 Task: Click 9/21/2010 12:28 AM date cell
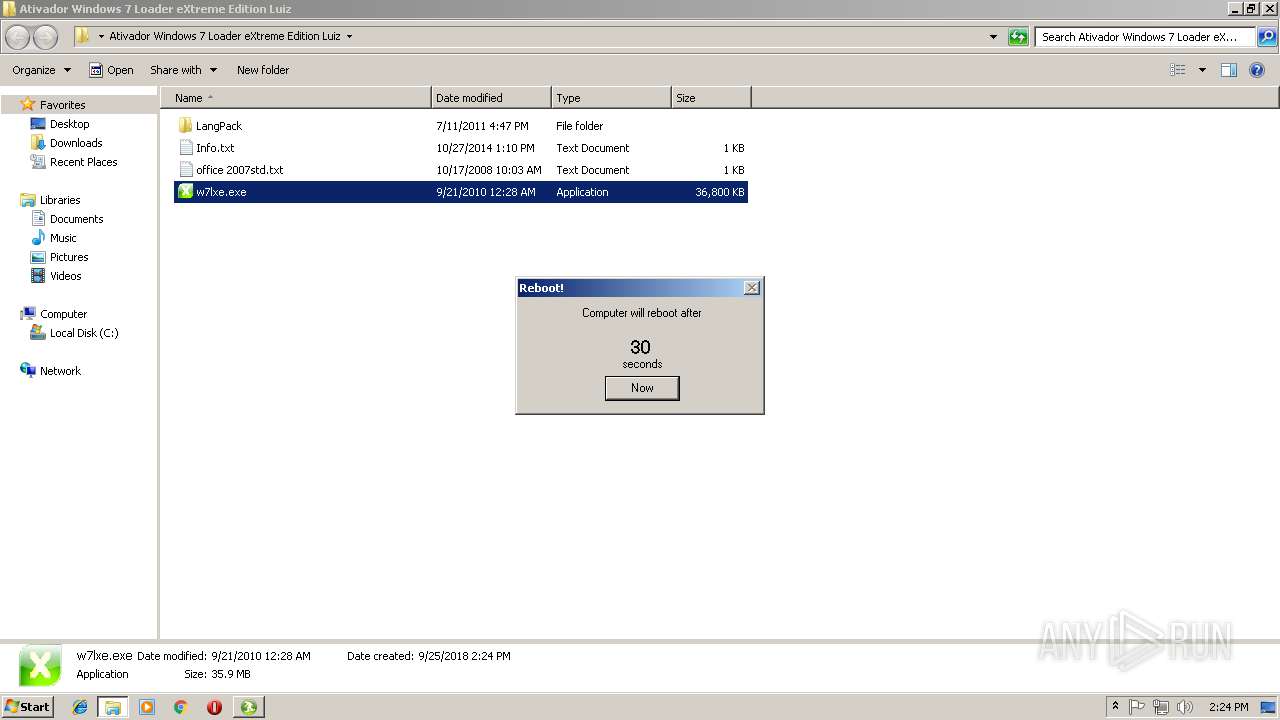click(486, 192)
